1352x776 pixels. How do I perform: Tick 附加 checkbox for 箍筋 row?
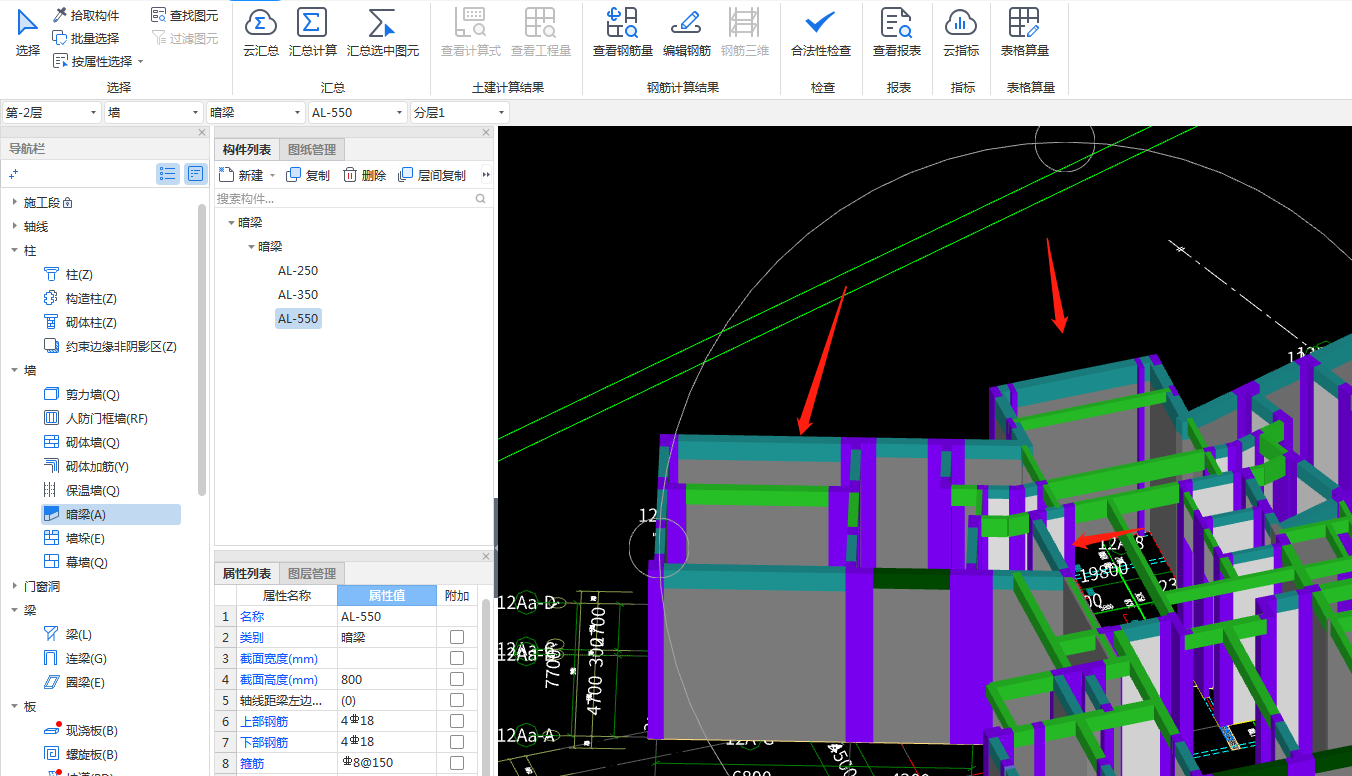tap(457, 763)
